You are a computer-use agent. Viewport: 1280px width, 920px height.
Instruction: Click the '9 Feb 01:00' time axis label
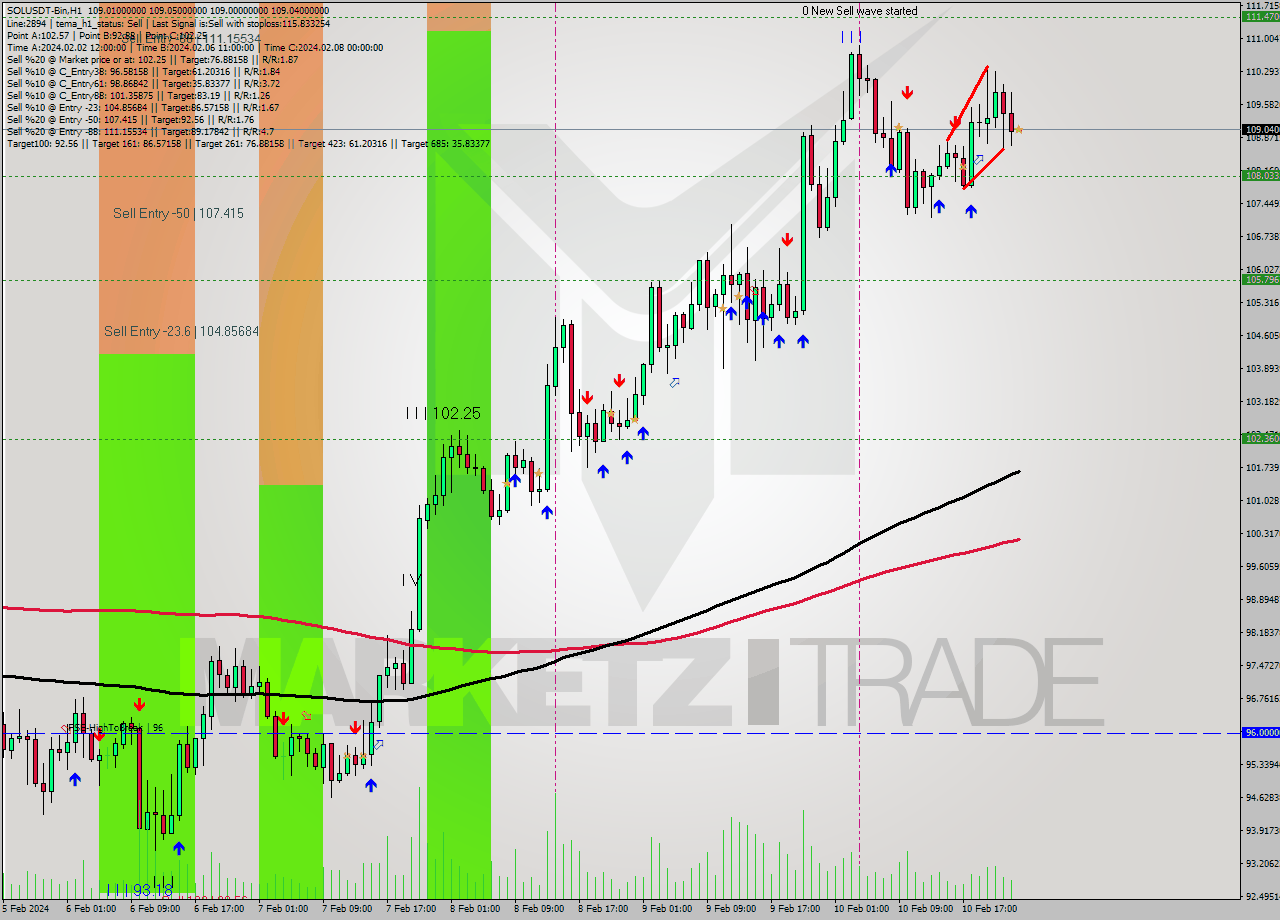click(x=667, y=909)
